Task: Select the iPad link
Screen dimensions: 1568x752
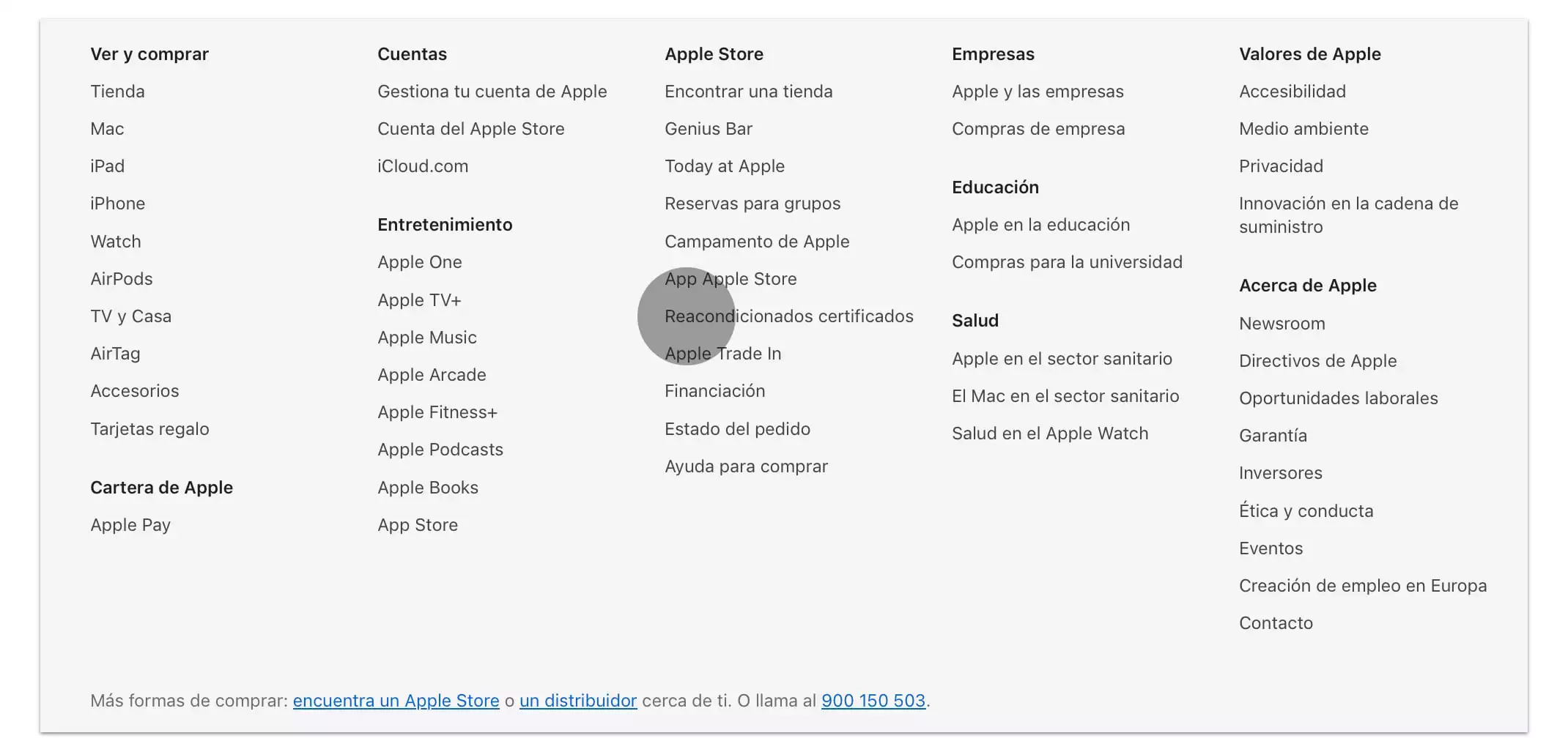Action: click(x=107, y=166)
